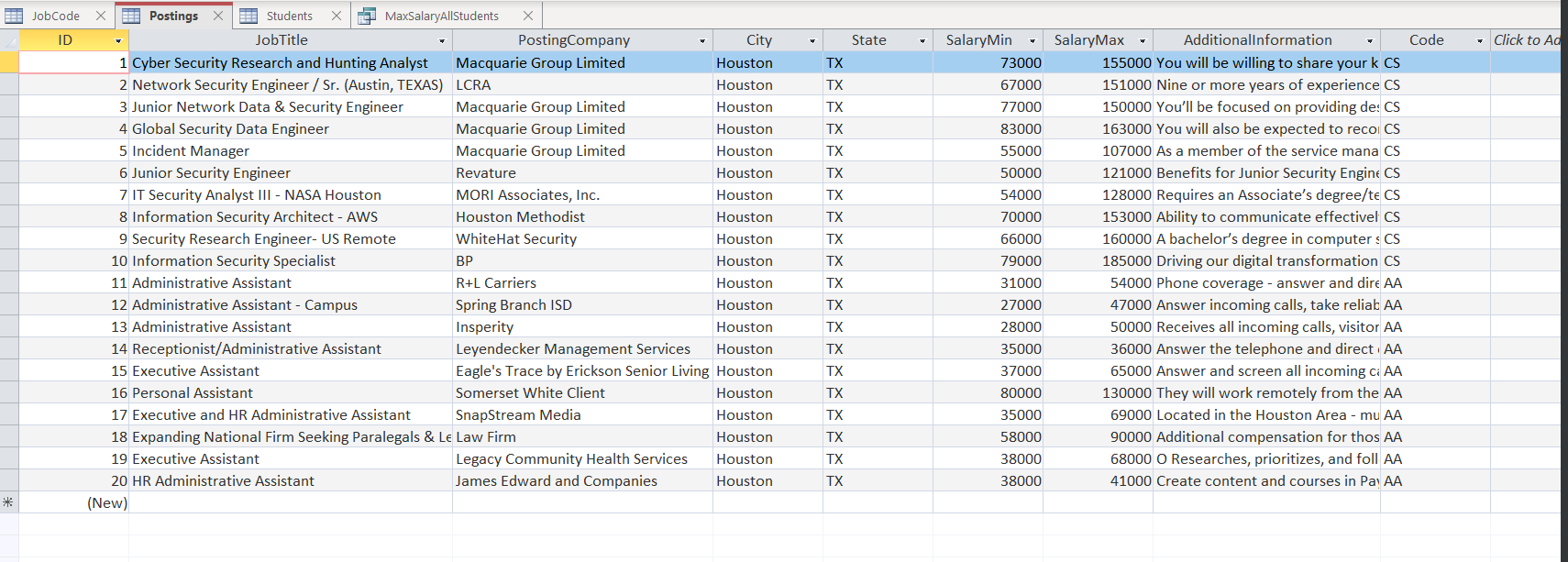The height and width of the screenshot is (562, 1568).
Task: Click the 'Somerset White Client' cell
Action: click(582, 392)
